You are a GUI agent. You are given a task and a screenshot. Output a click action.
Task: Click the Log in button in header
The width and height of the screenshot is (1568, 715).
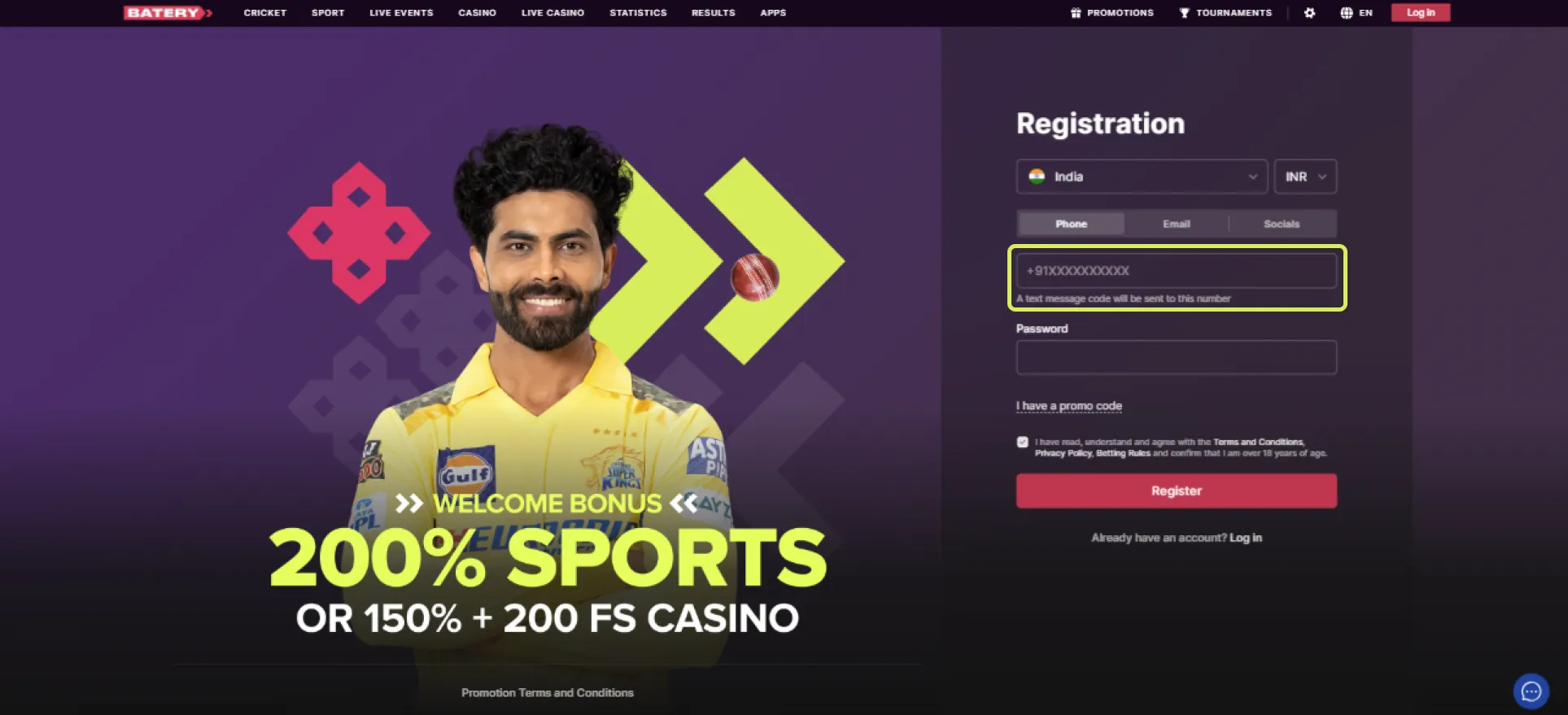(1420, 12)
